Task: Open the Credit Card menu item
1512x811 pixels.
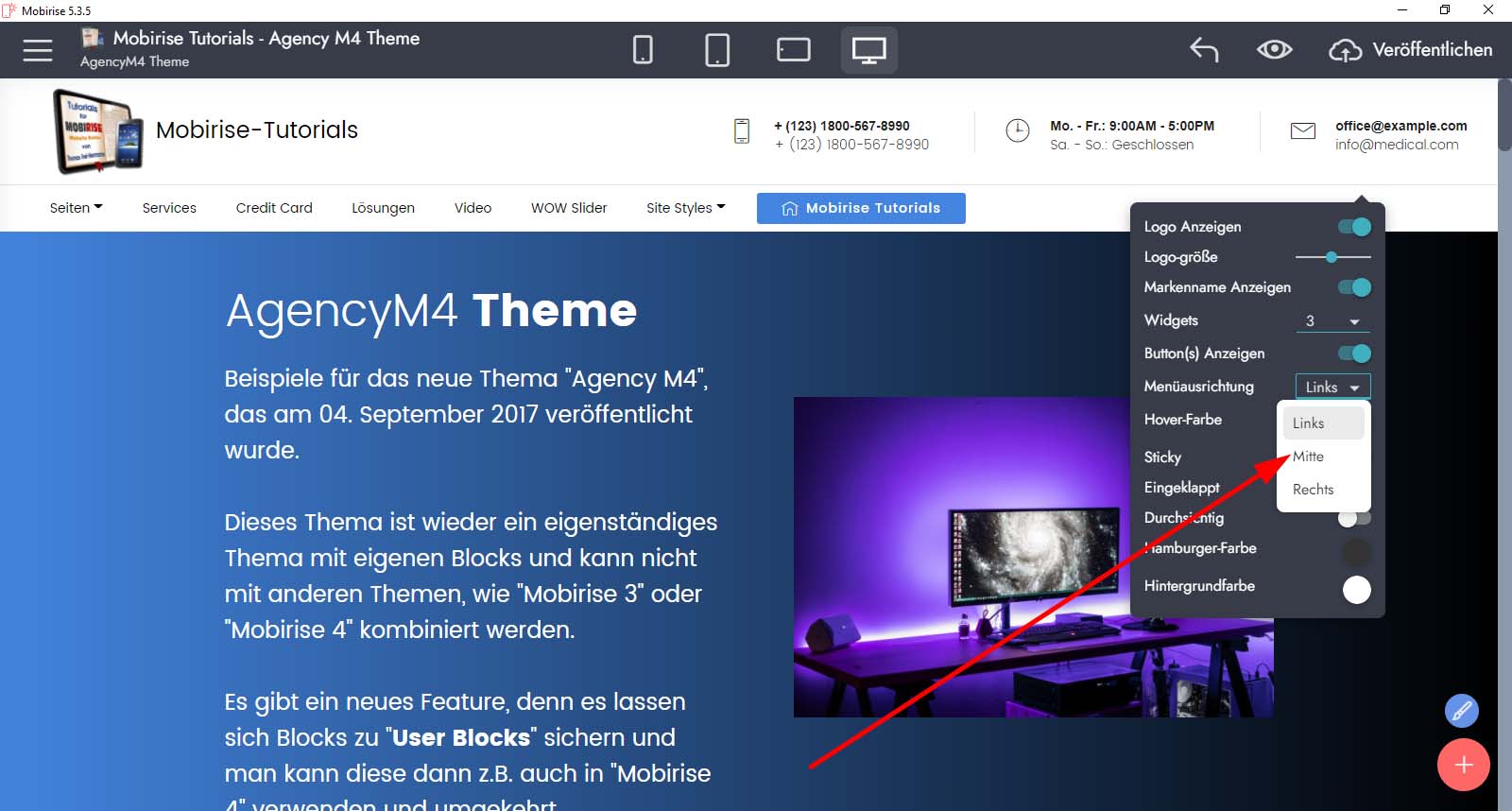Action: [274, 208]
